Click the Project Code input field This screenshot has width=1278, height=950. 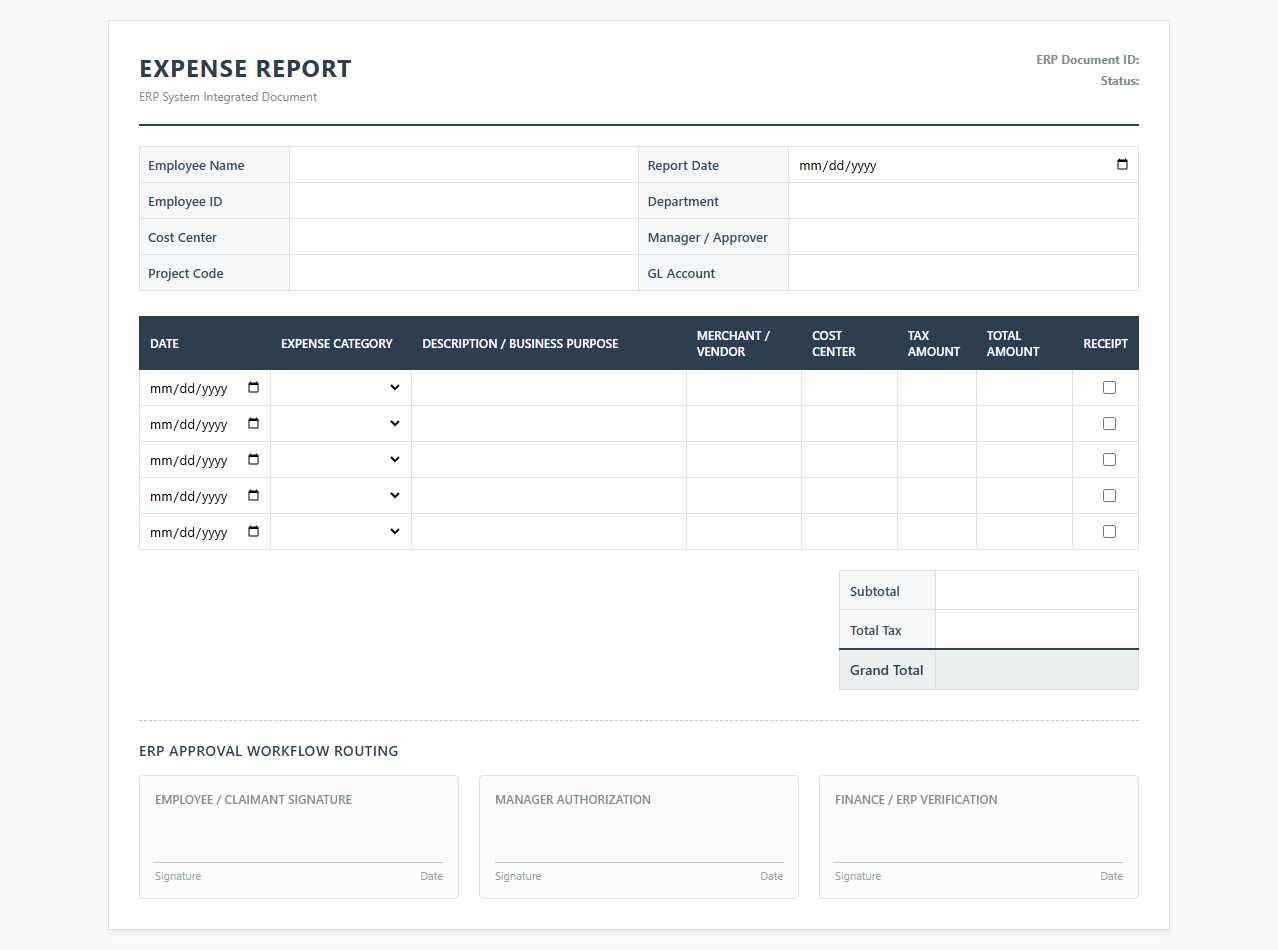464,273
